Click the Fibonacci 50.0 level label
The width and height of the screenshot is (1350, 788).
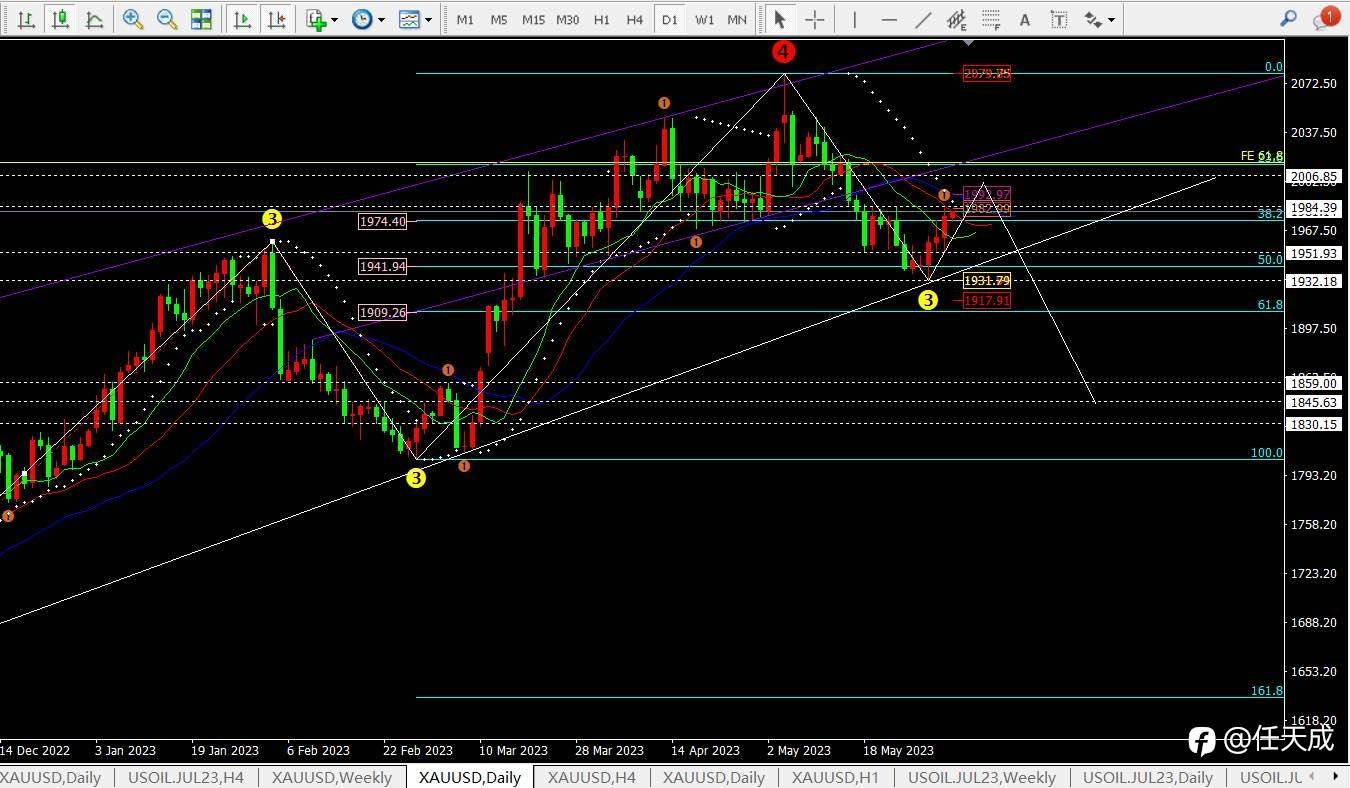pos(1270,260)
